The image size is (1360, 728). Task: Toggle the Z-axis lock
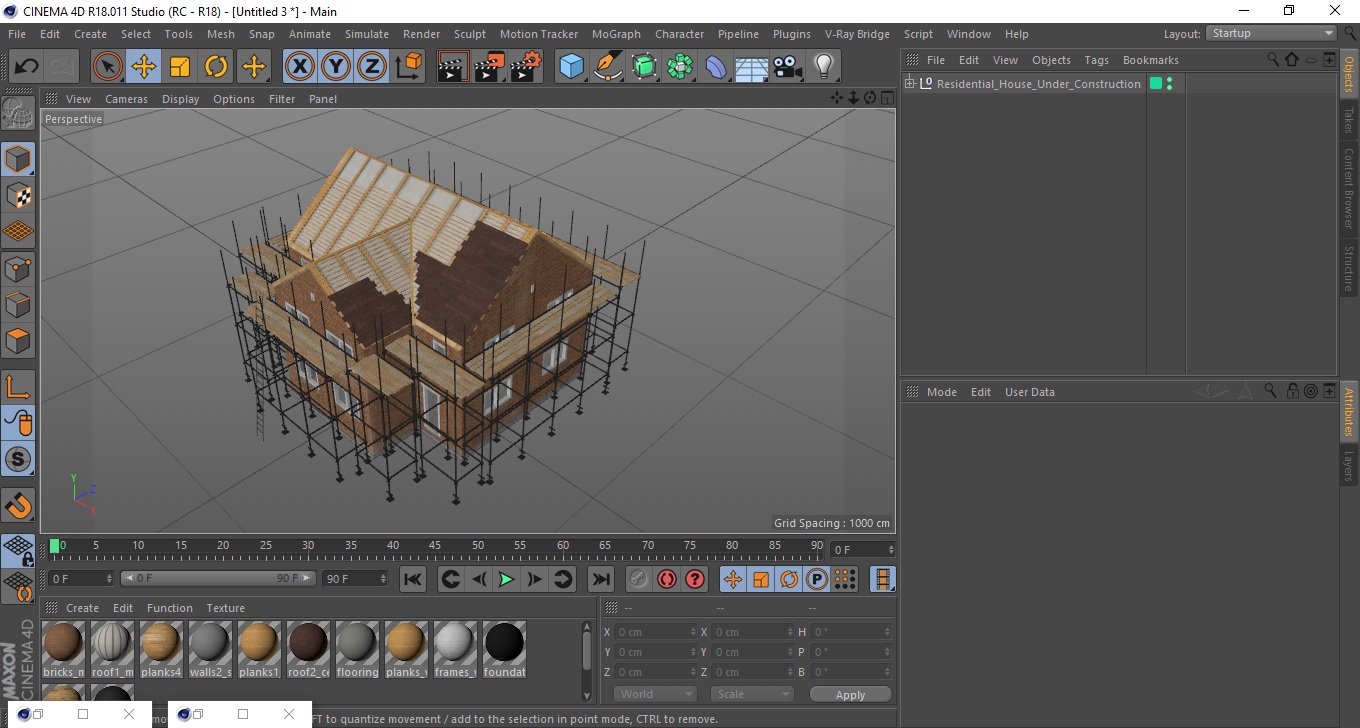[x=372, y=67]
